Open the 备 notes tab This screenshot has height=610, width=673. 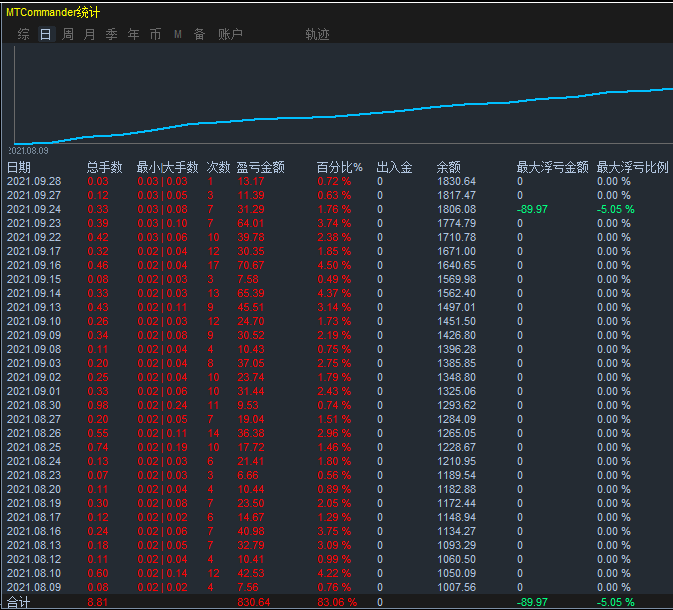[199, 34]
